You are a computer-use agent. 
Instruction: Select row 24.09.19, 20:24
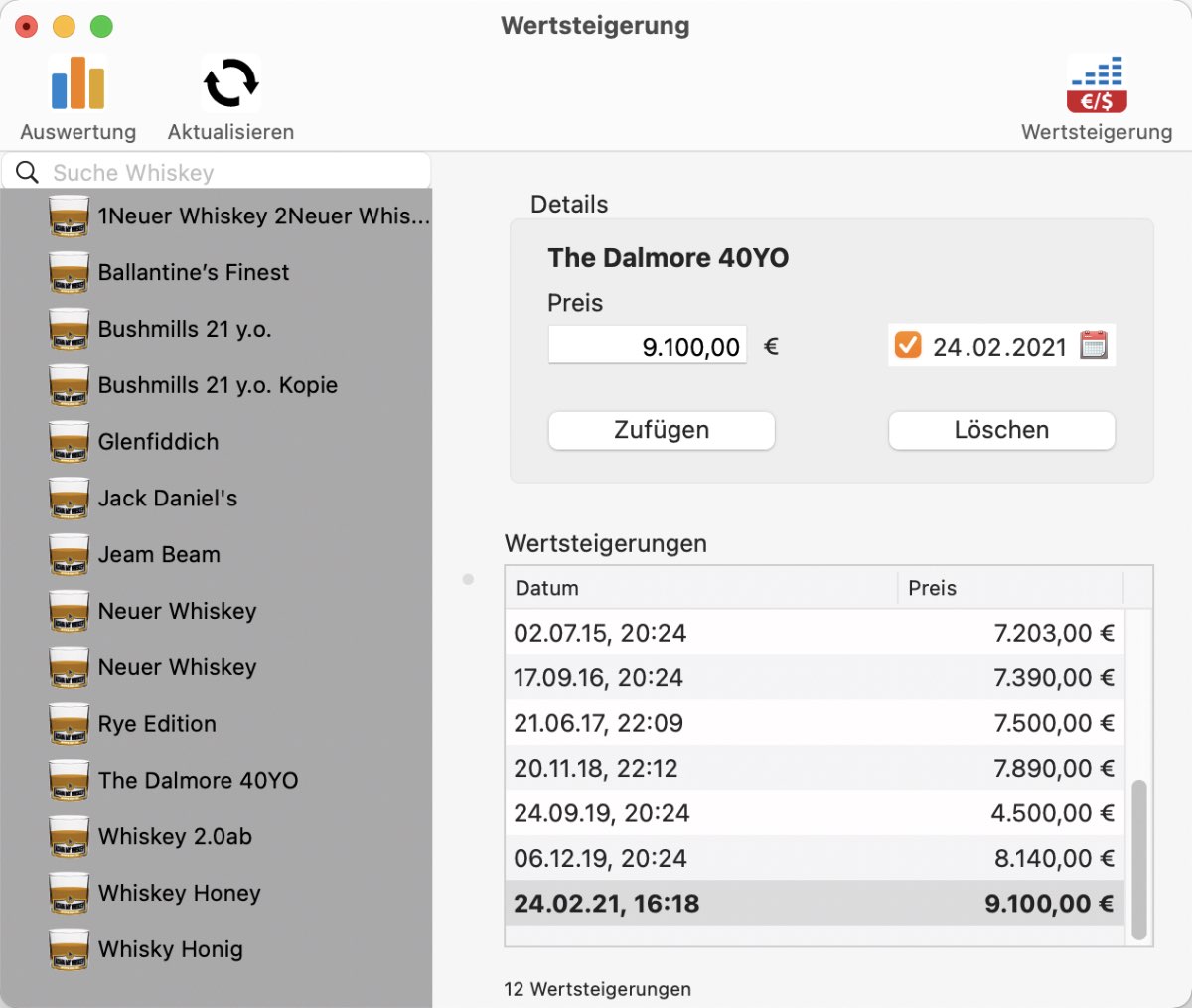point(815,813)
